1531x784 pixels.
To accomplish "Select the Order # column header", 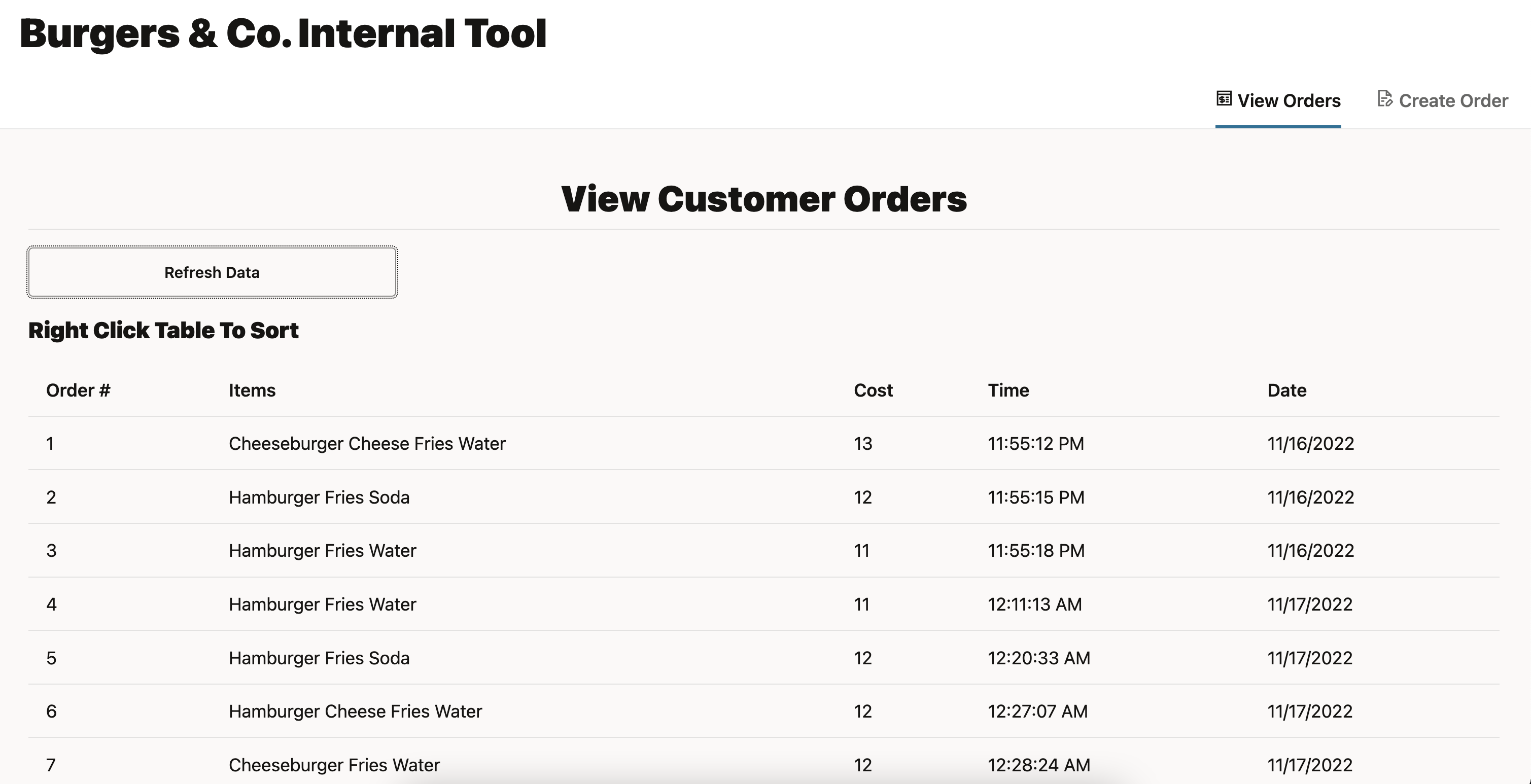I will (79, 390).
